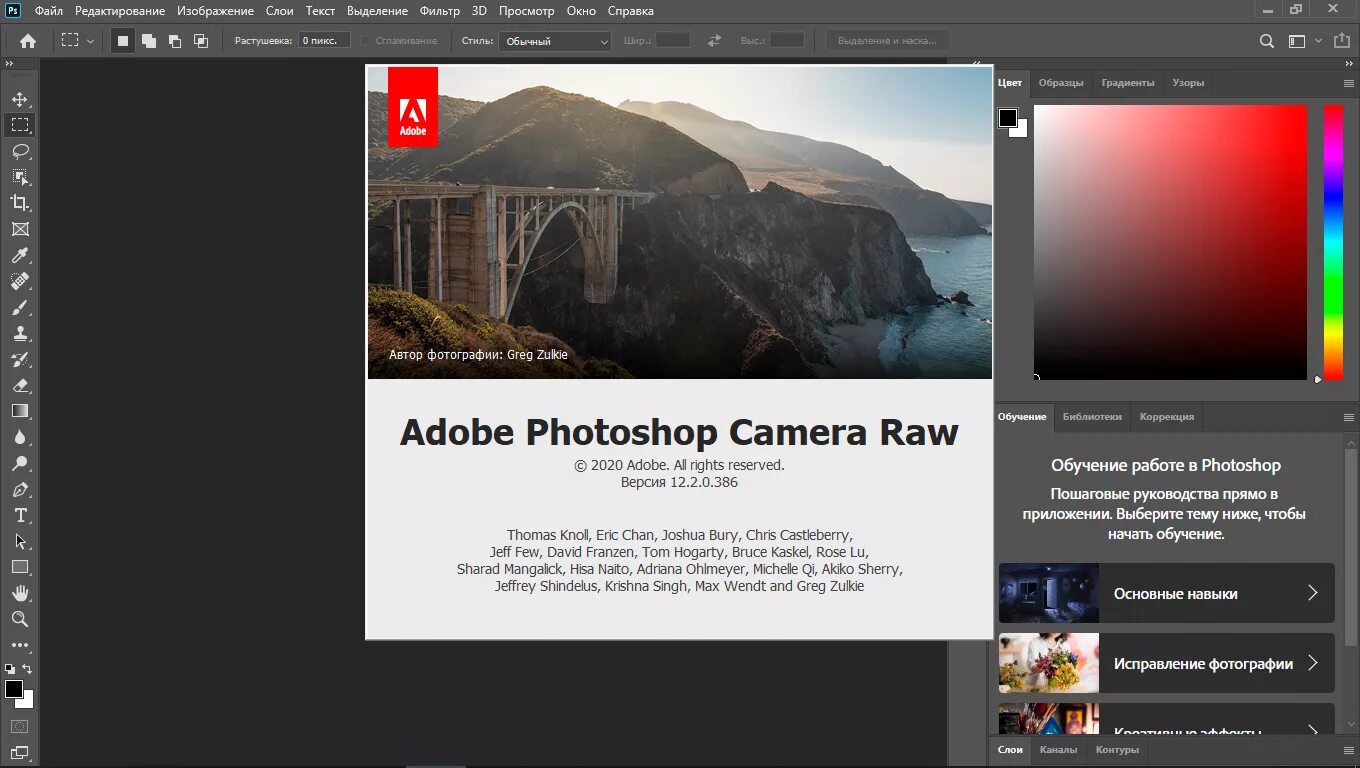Viewport: 1360px width, 768px height.
Task: Switch to the Коррекция tab
Action: tap(1167, 417)
